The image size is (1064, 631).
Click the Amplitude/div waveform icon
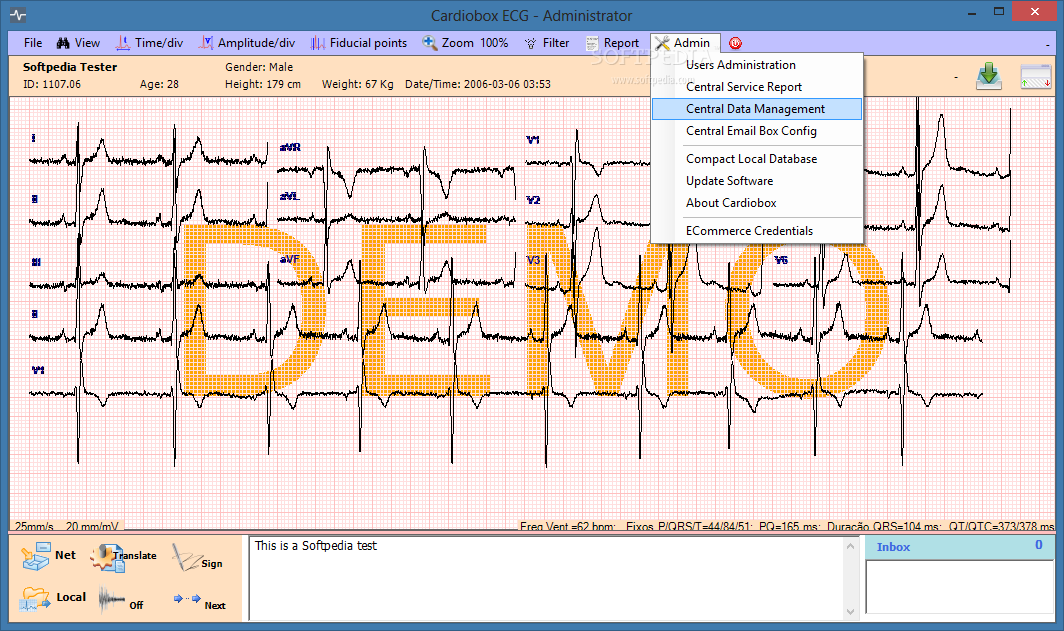point(206,43)
